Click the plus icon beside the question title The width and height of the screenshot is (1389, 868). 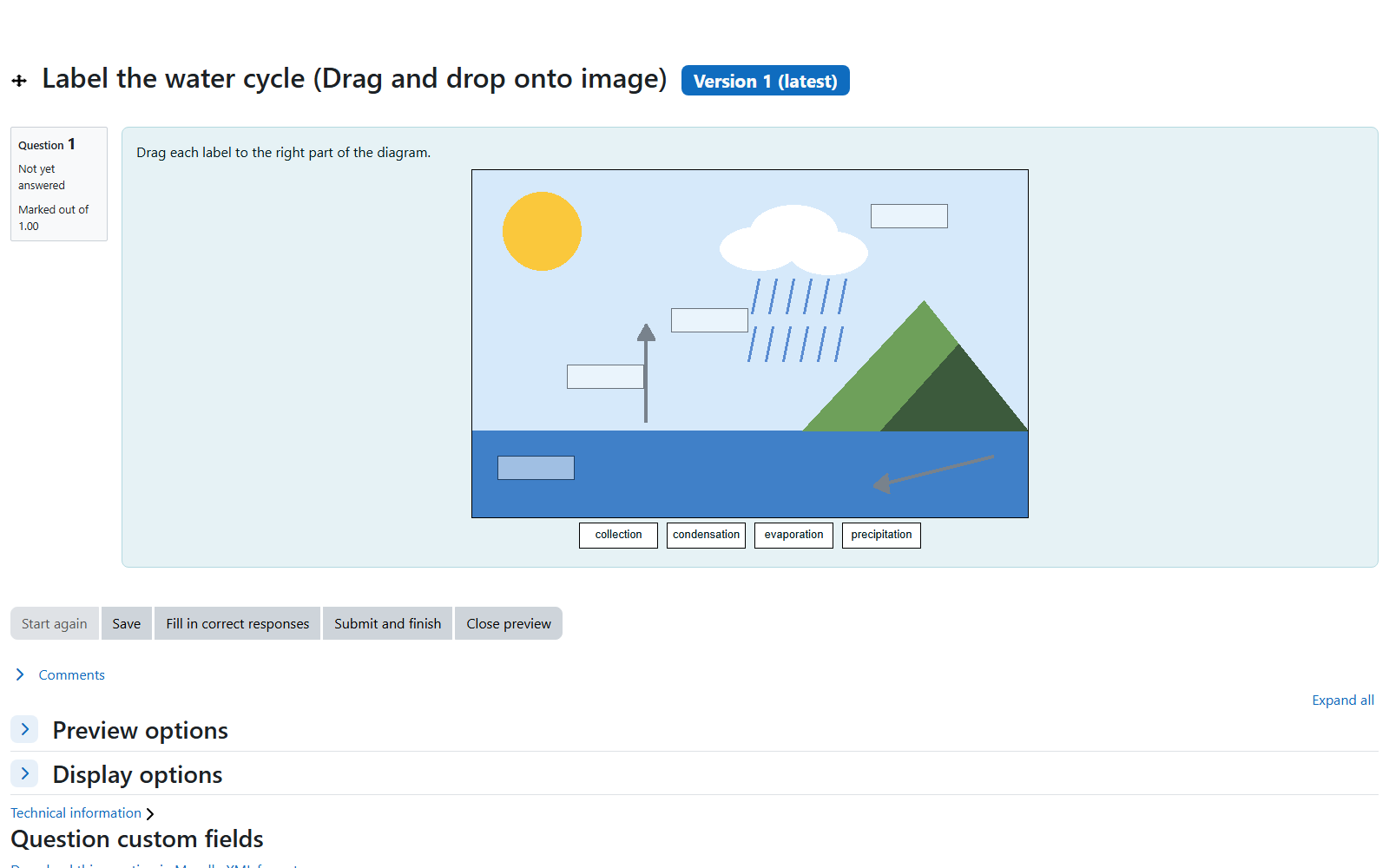19,81
